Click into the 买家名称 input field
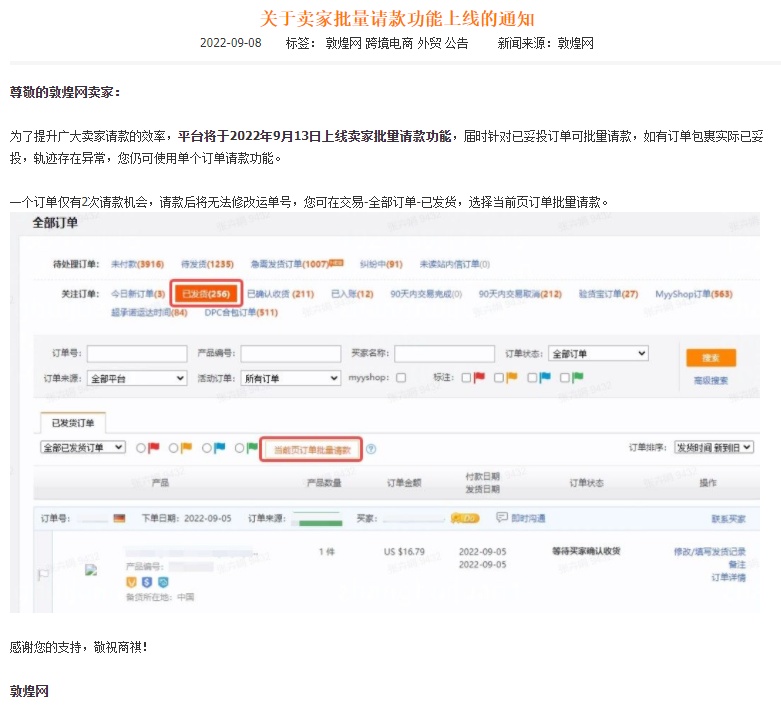This screenshot has height=707, width=781. (x=444, y=354)
